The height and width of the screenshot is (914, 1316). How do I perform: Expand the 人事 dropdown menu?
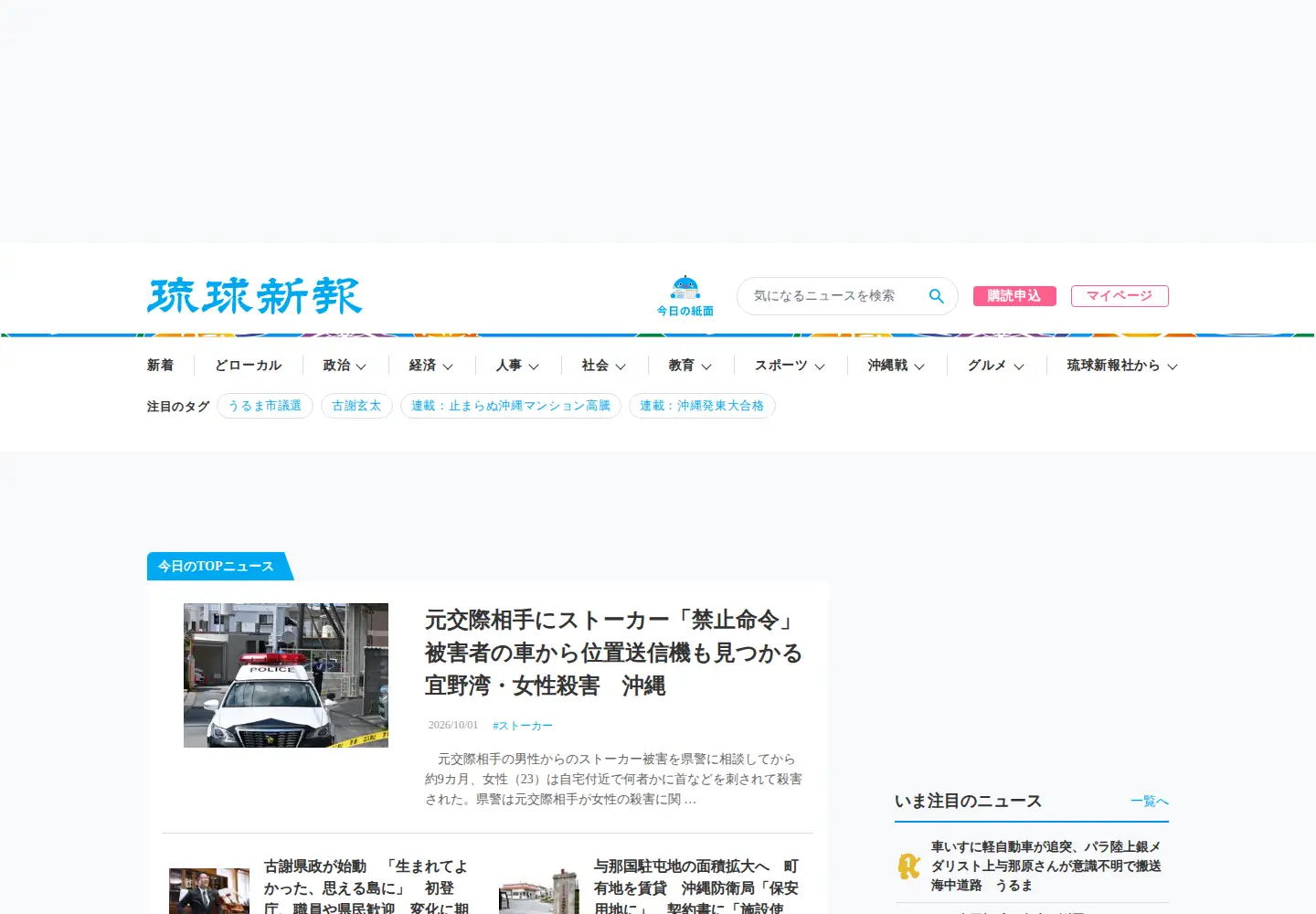[x=517, y=366]
